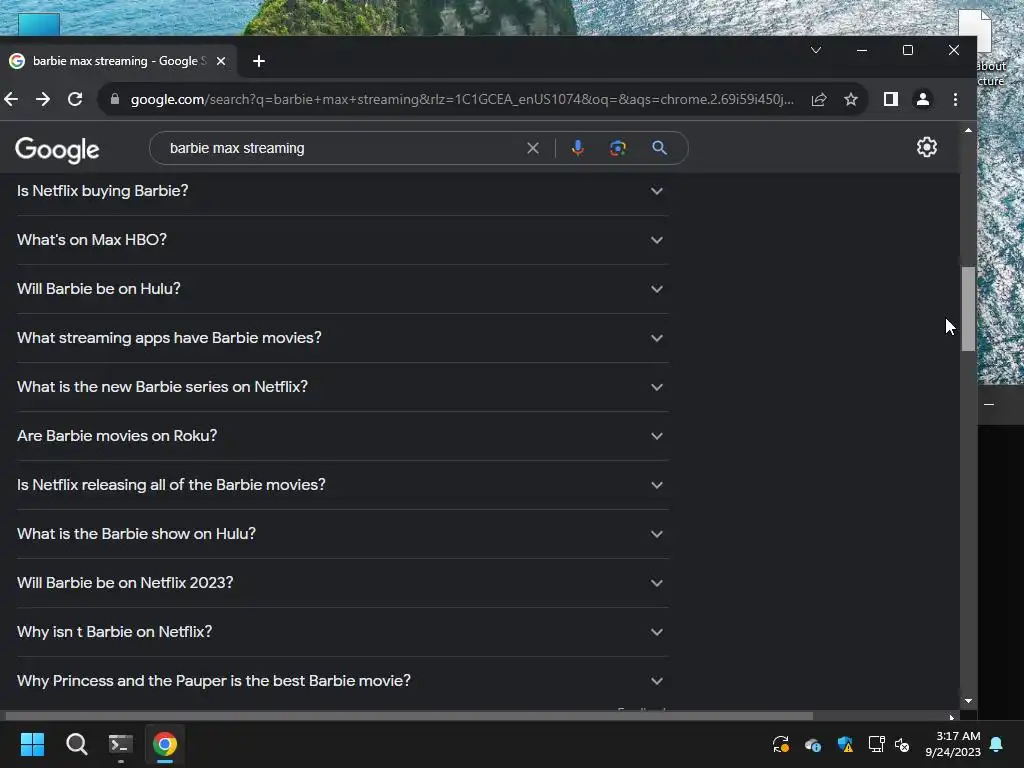Open a new tab with plus button

tap(259, 61)
